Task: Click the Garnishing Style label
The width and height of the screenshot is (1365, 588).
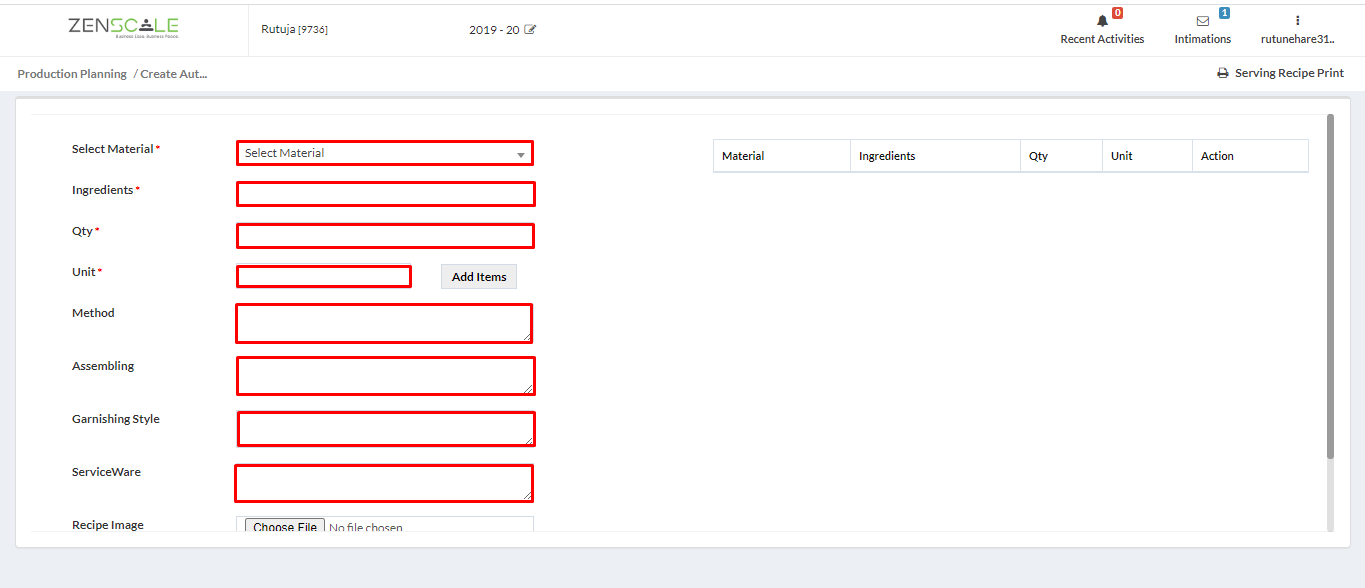Action: pos(116,419)
